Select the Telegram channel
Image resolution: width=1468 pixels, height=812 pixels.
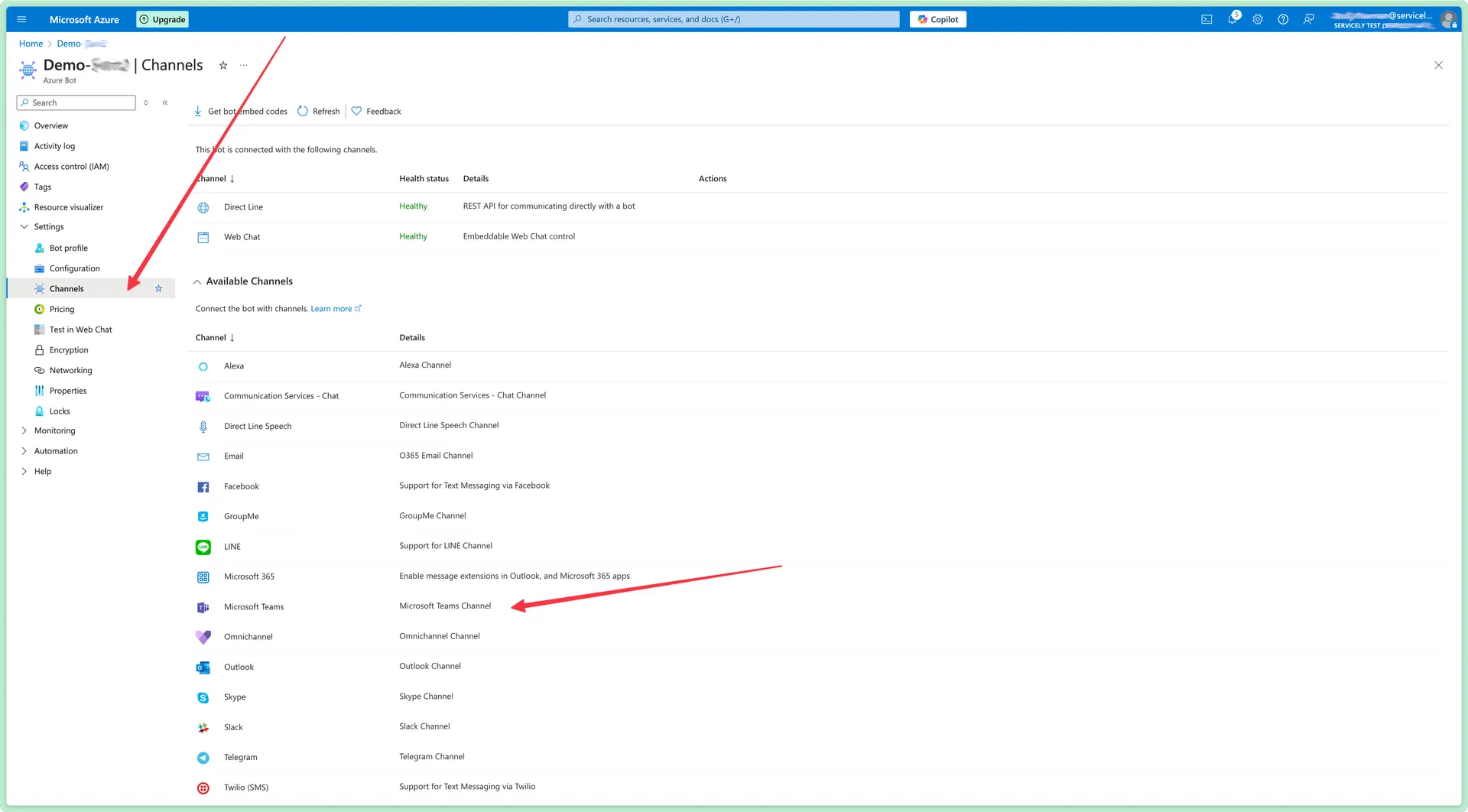coord(241,758)
